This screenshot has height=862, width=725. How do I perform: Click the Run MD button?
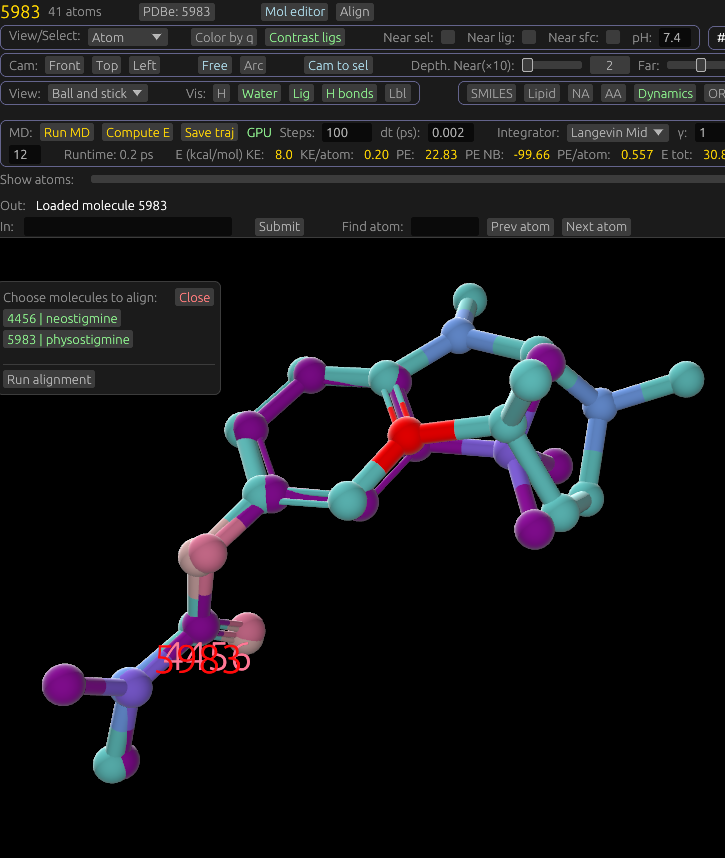coord(67,132)
